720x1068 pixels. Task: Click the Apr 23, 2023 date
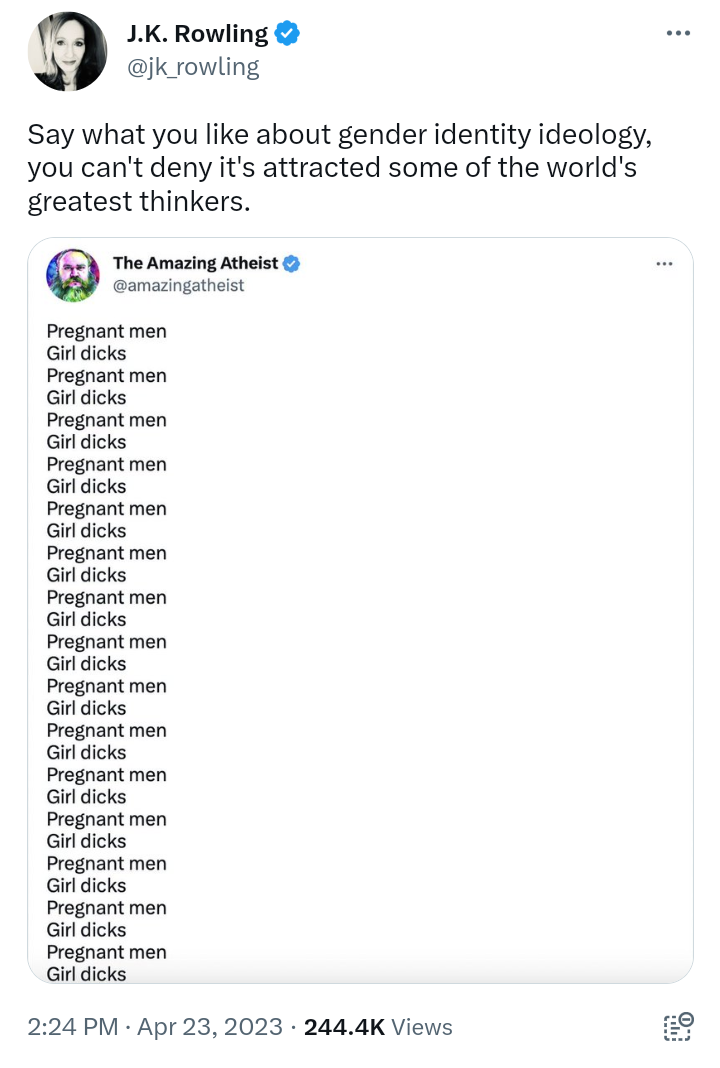210,1027
